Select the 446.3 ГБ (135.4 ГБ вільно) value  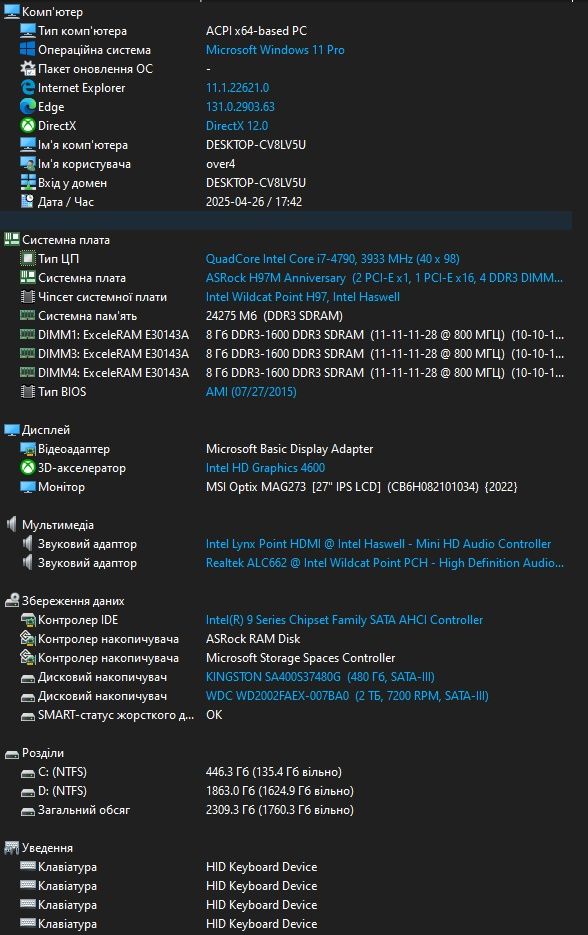click(274, 772)
